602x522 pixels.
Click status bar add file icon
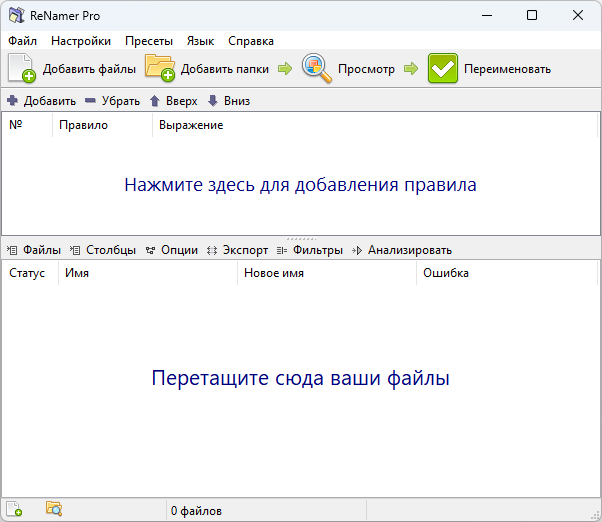click(15, 510)
